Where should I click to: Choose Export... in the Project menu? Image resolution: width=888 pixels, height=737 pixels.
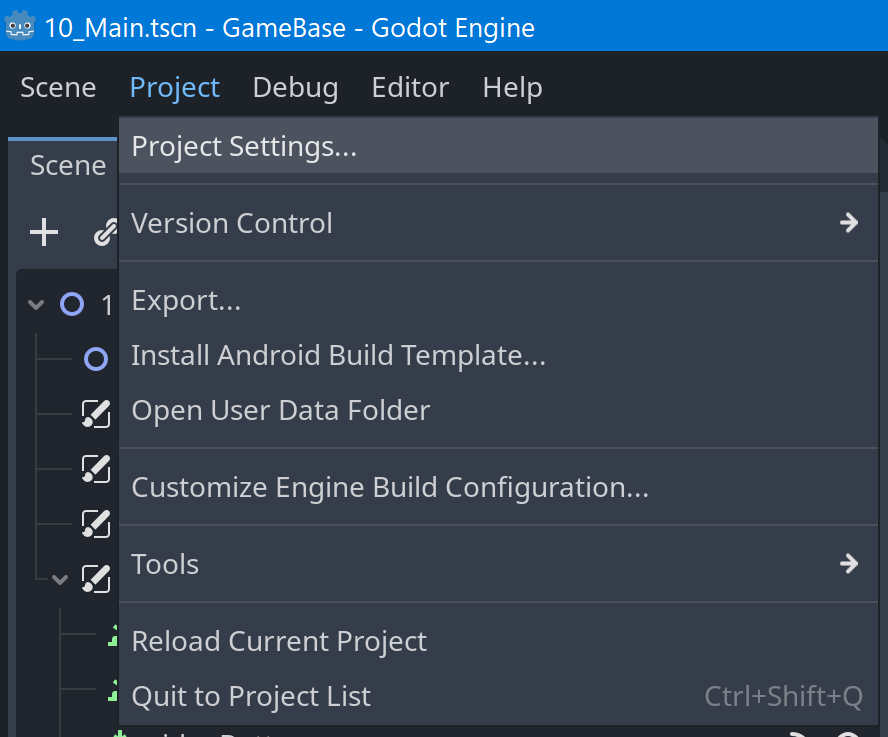(x=186, y=300)
